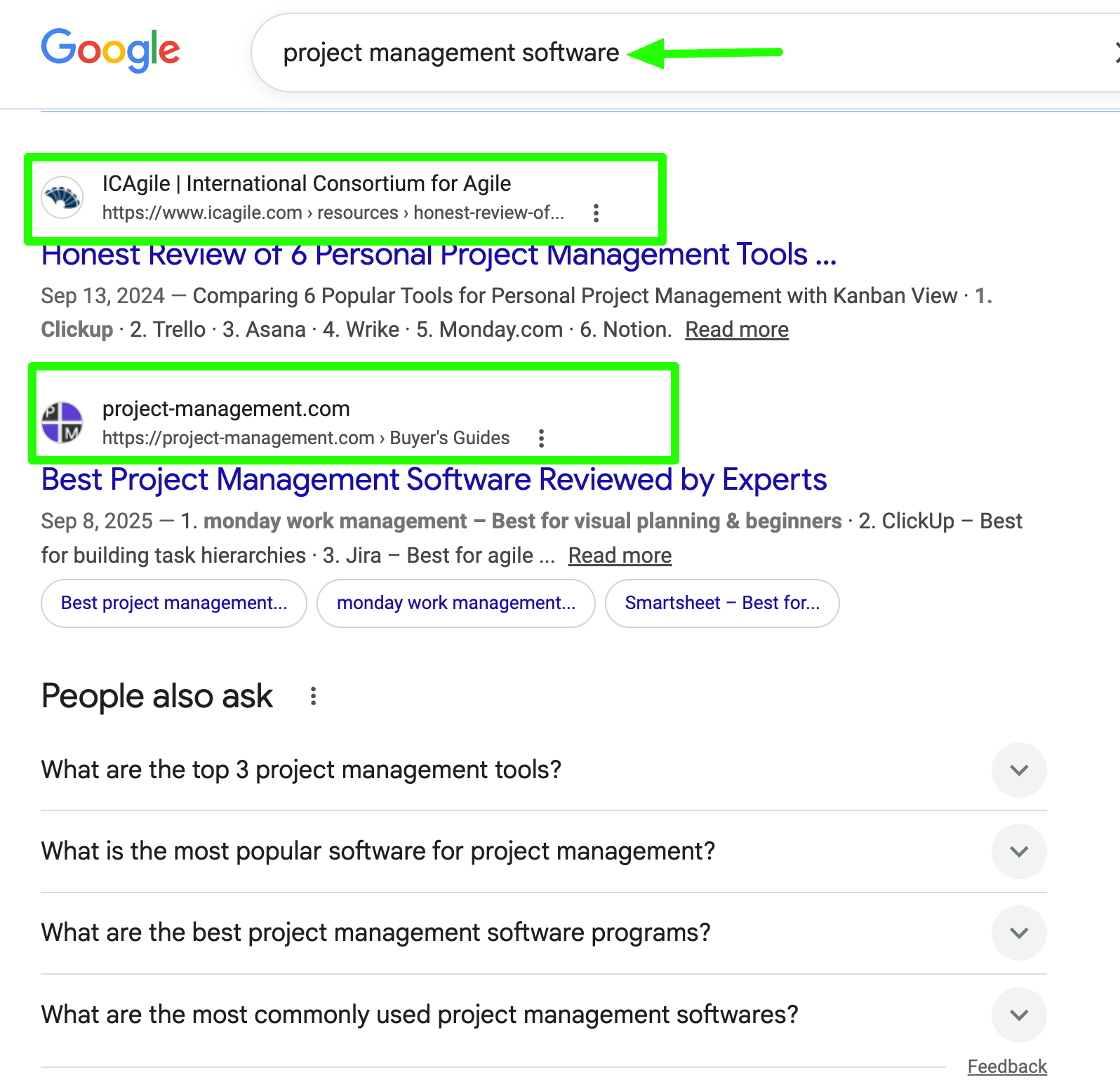
Task: Click the Feedback link
Action: pos(1007,1067)
